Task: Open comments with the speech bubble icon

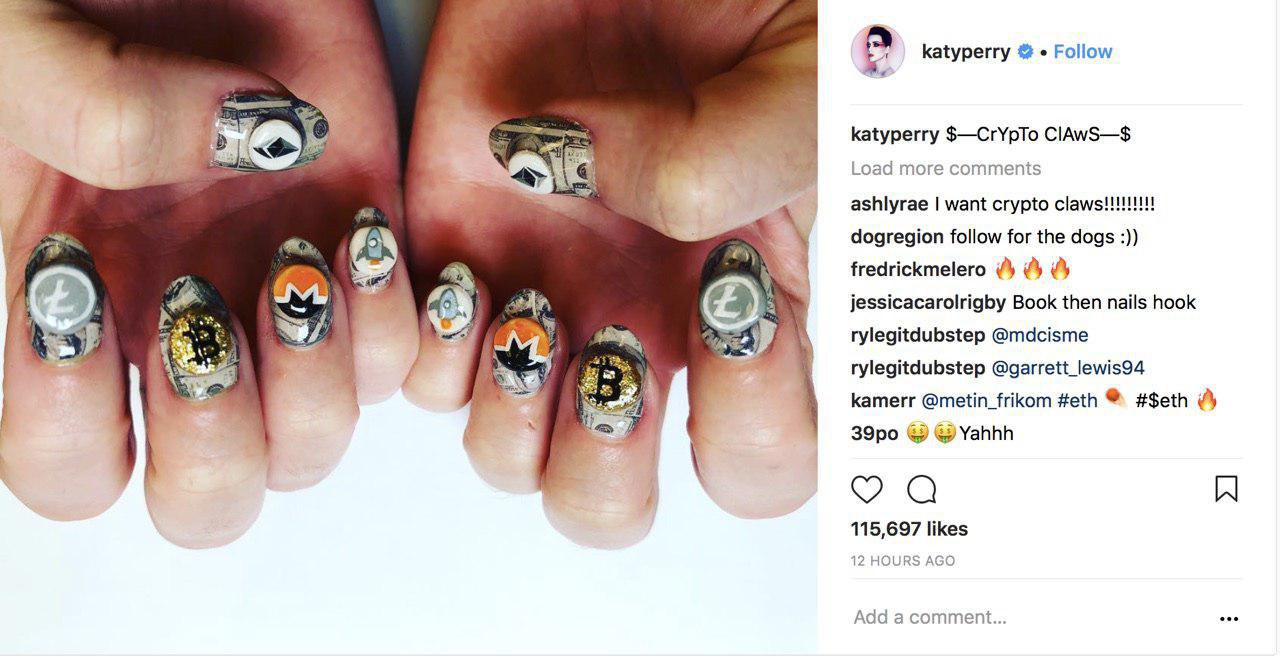Action: point(921,489)
